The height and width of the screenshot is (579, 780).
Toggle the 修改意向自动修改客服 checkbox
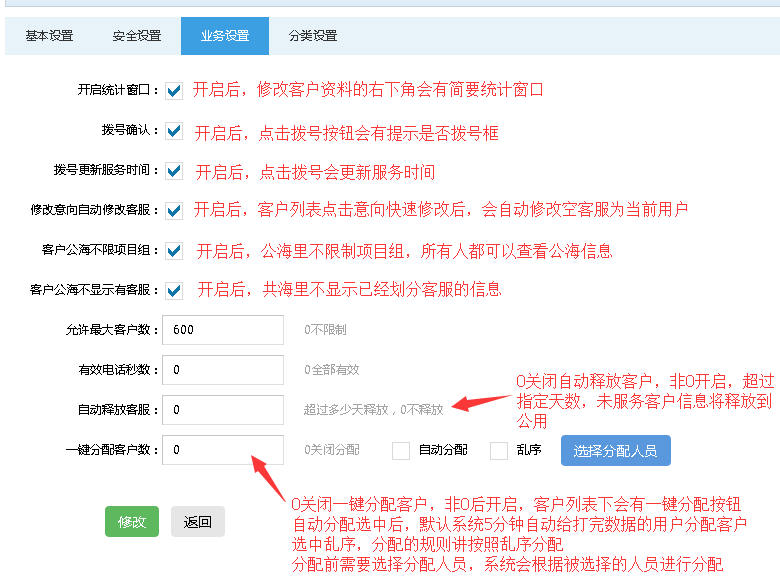click(174, 211)
